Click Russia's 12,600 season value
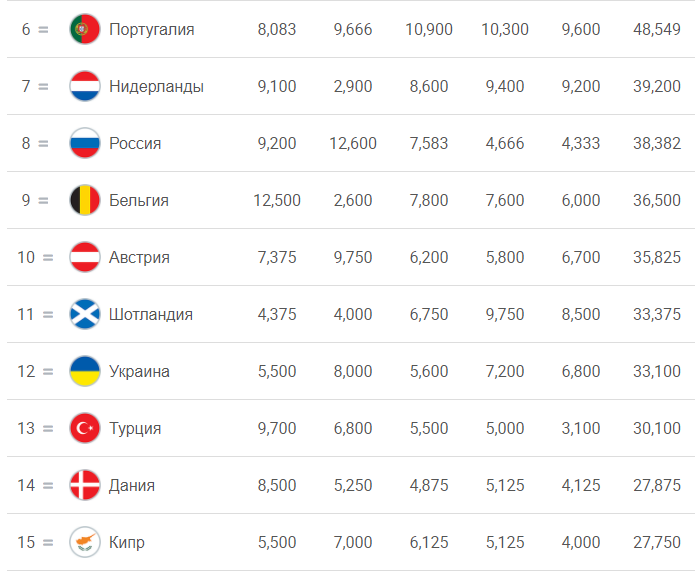 [353, 144]
